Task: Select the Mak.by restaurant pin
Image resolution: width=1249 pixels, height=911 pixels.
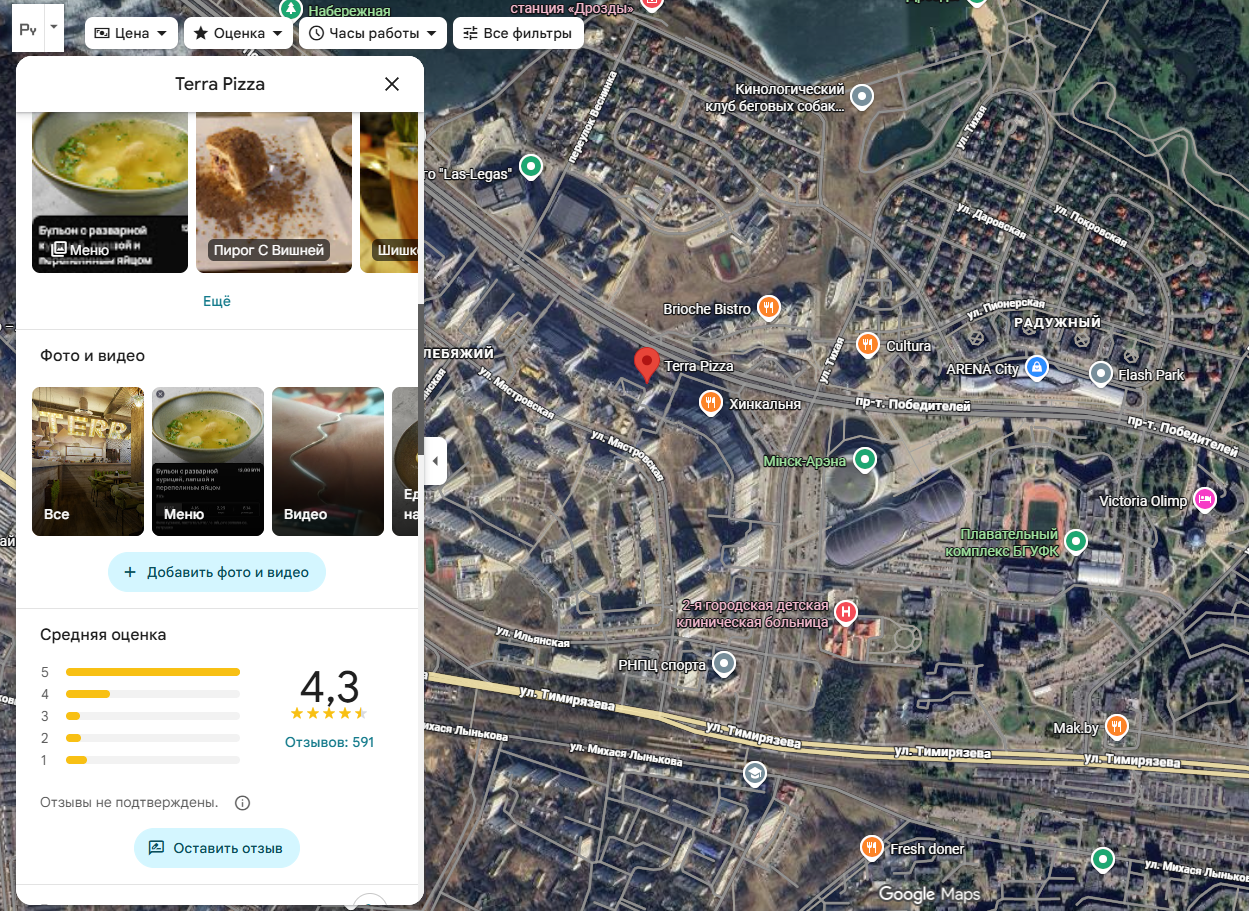Action: [x=1117, y=727]
